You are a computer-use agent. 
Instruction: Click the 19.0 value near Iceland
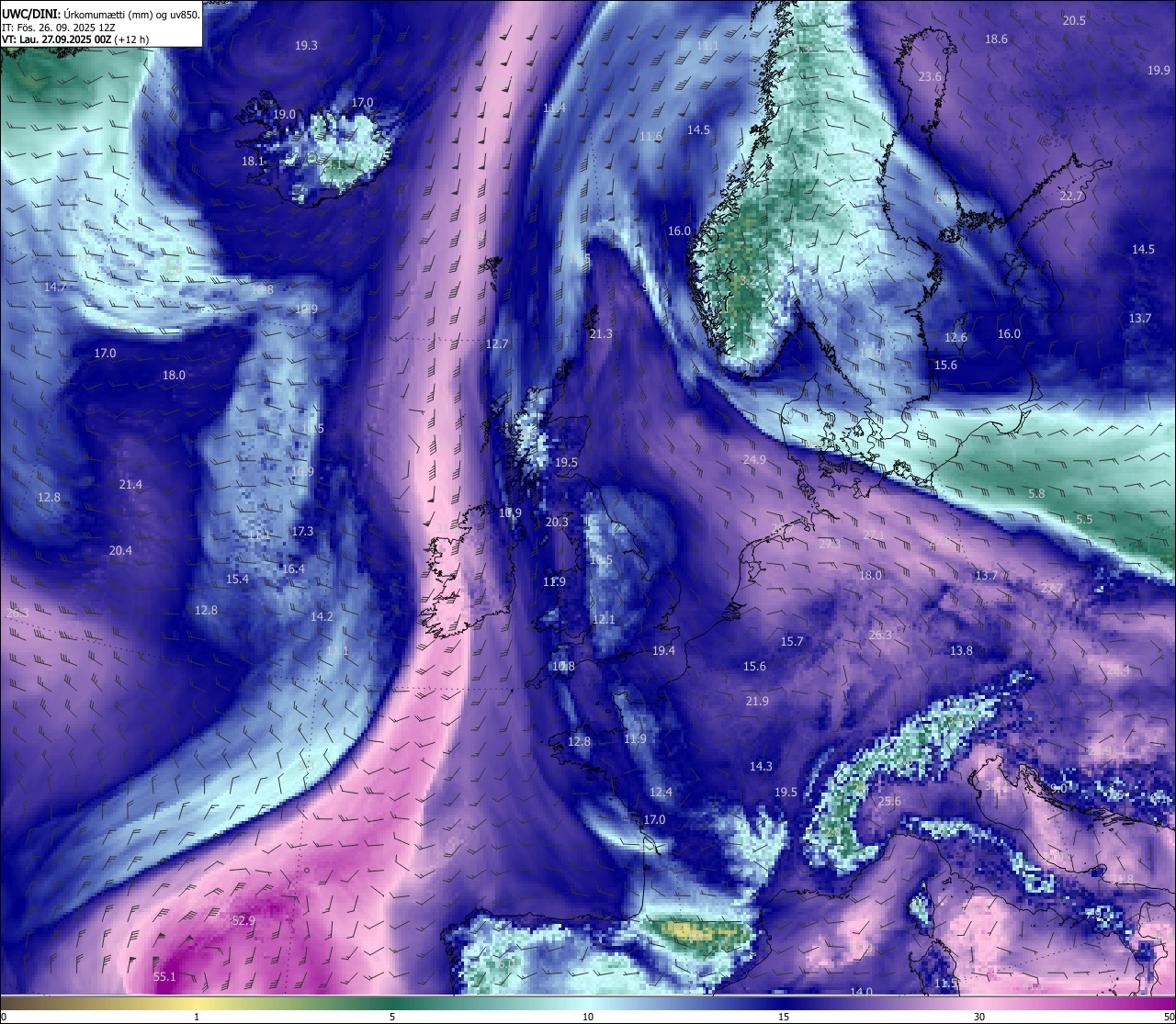pos(284,115)
